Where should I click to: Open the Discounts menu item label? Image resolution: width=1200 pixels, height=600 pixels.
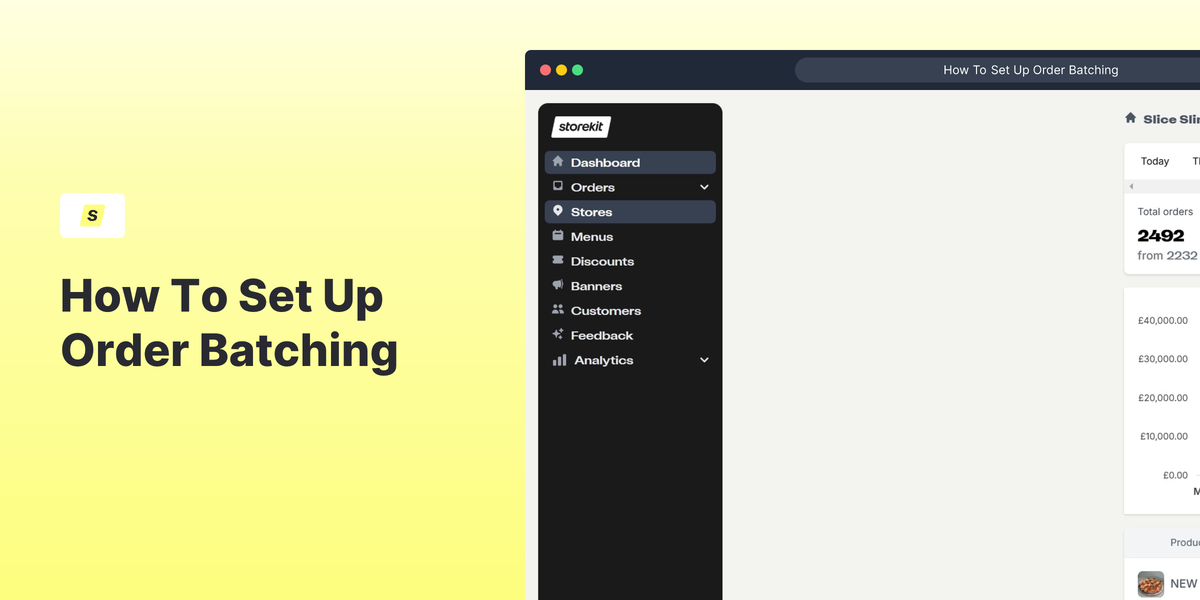tap(602, 261)
